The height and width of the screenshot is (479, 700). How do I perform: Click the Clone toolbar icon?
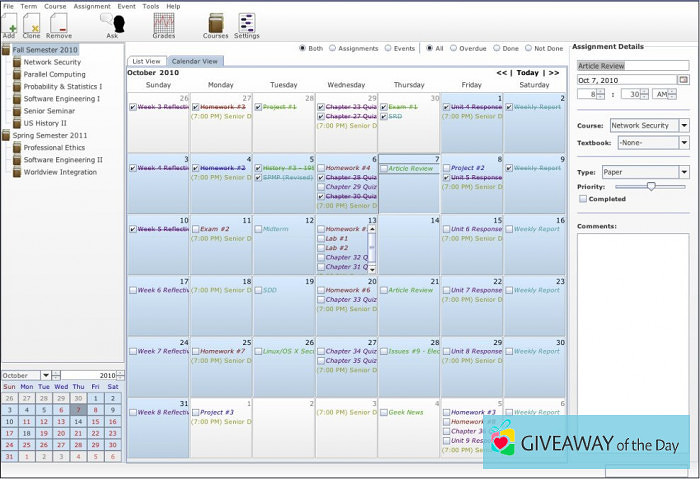pos(32,24)
